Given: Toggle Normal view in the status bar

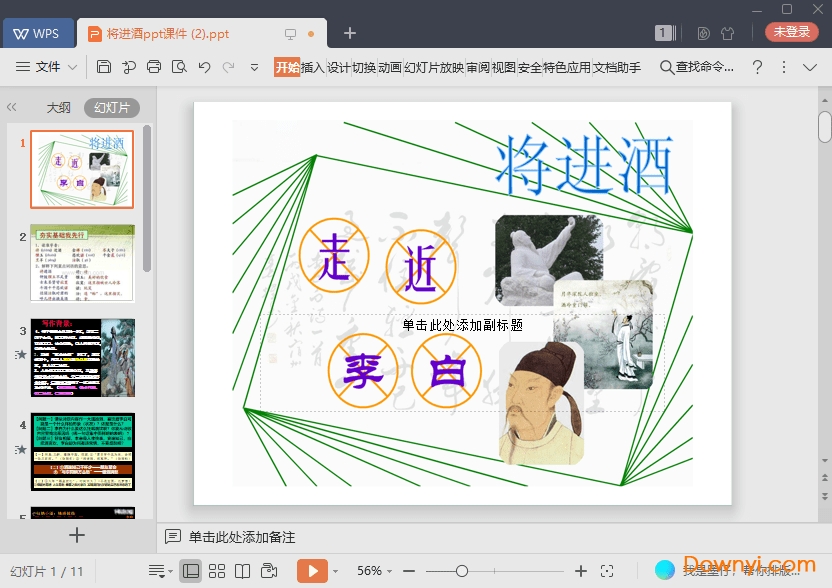Looking at the screenshot, I should coord(191,570).
